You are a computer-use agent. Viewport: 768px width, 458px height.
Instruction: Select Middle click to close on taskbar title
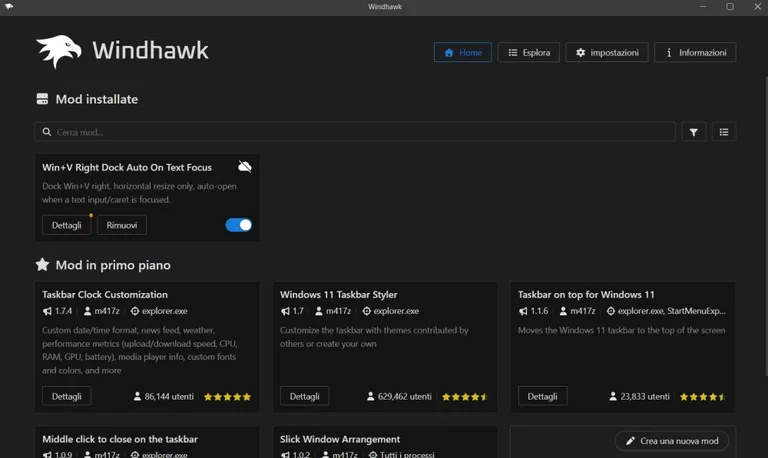coord(120,439)
